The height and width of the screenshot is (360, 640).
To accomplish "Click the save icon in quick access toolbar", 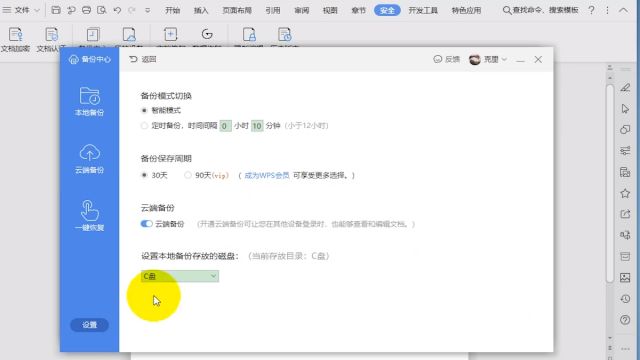I will pyautogui.click(x=56, y=10).
